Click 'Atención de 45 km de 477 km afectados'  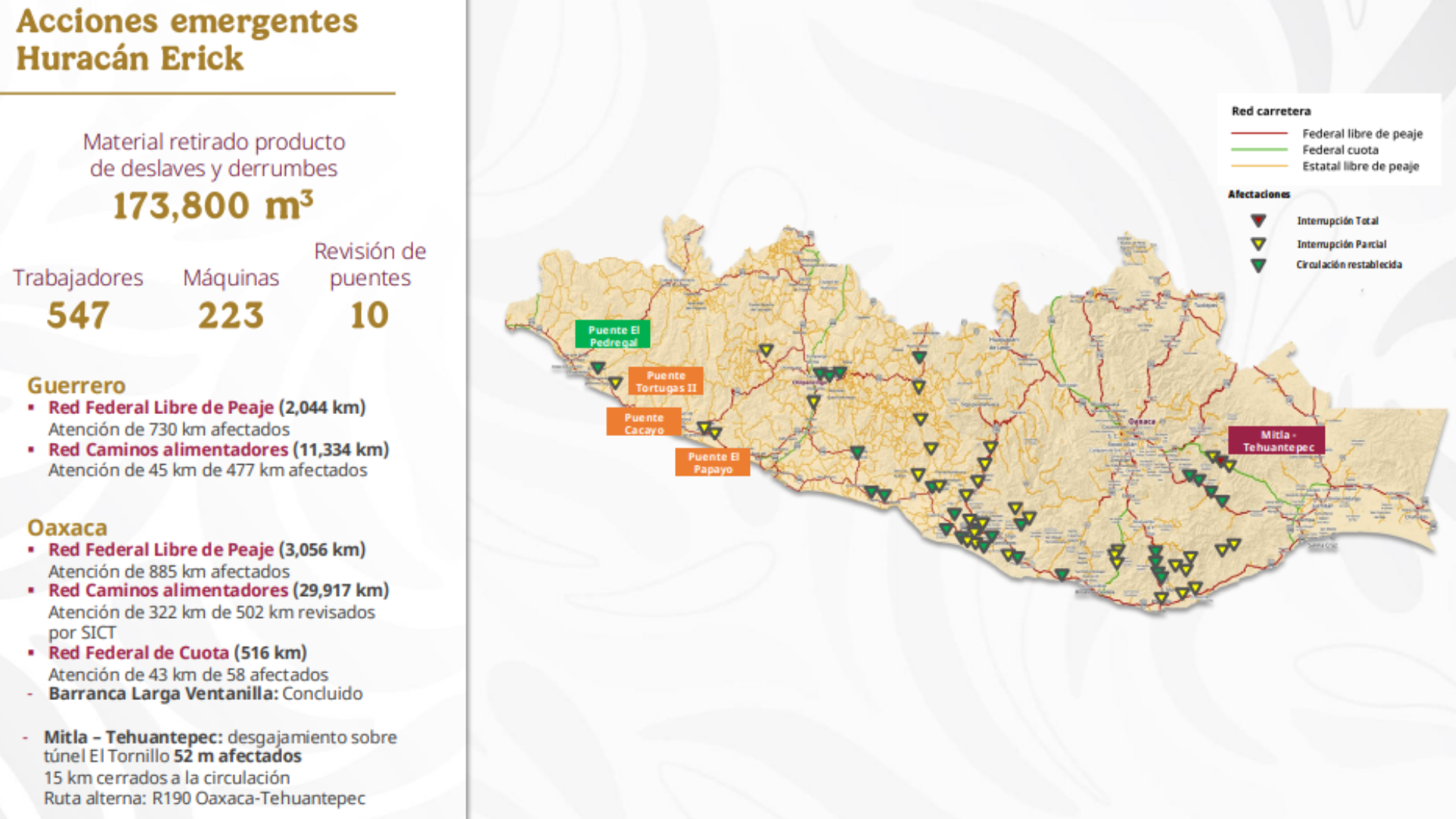tap(208, 470)
